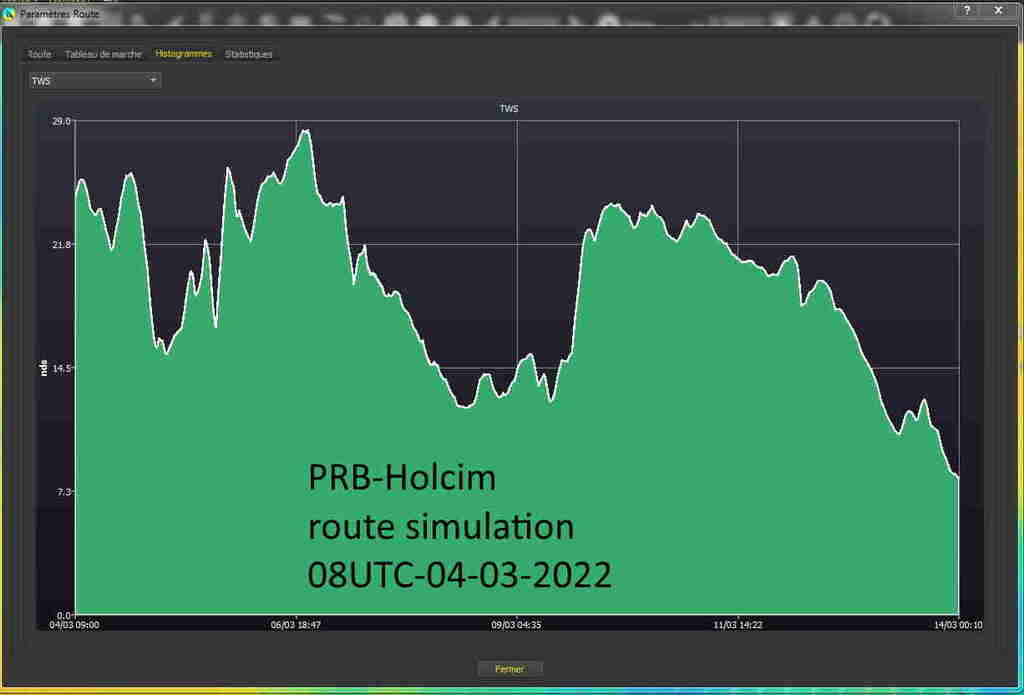Click the 09/03 04:35 time label
Image resolution: width=1024 pixels, height=695 pixels.
tap(517, 625)
